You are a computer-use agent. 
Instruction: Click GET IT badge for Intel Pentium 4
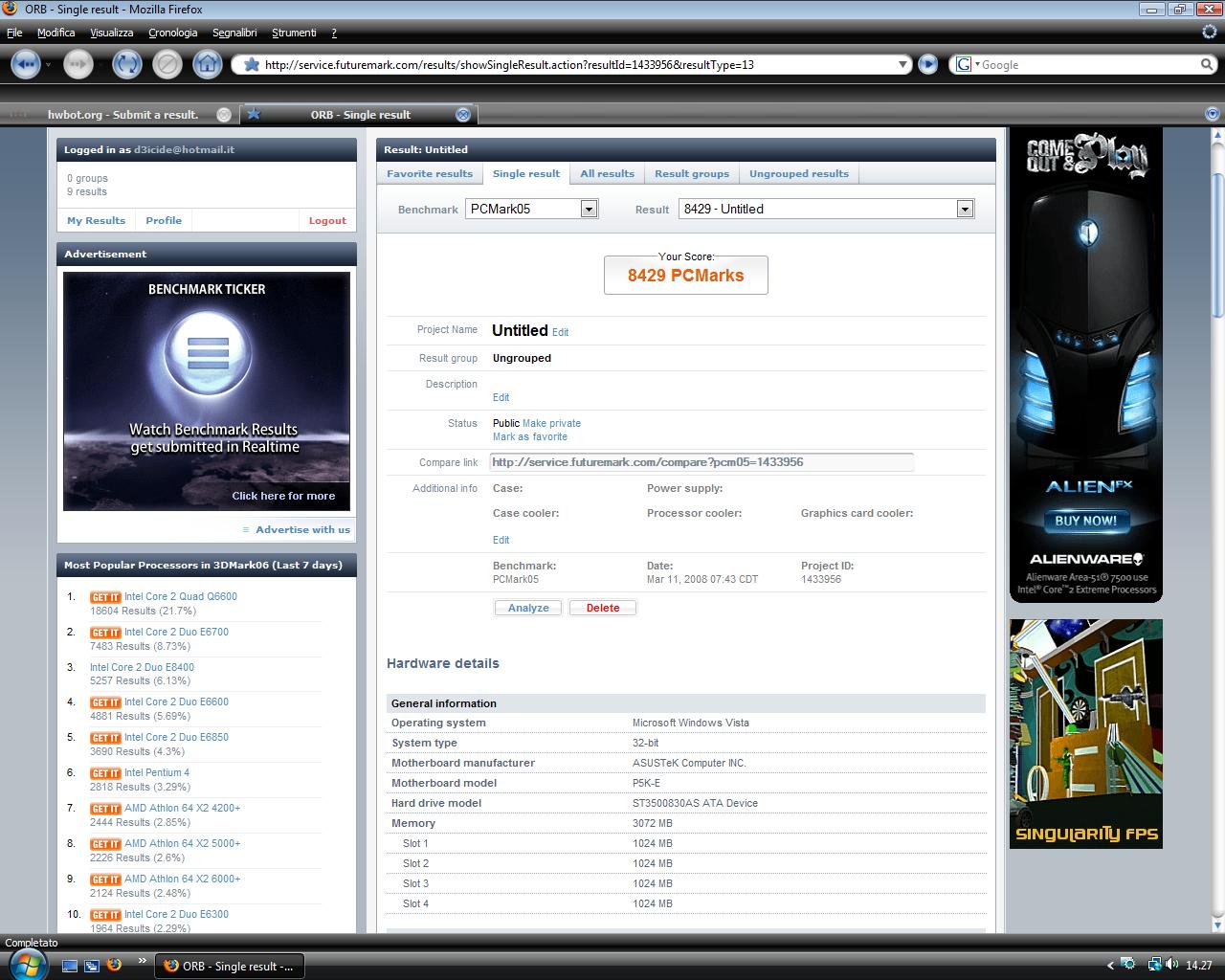click(x=105, y=773)
